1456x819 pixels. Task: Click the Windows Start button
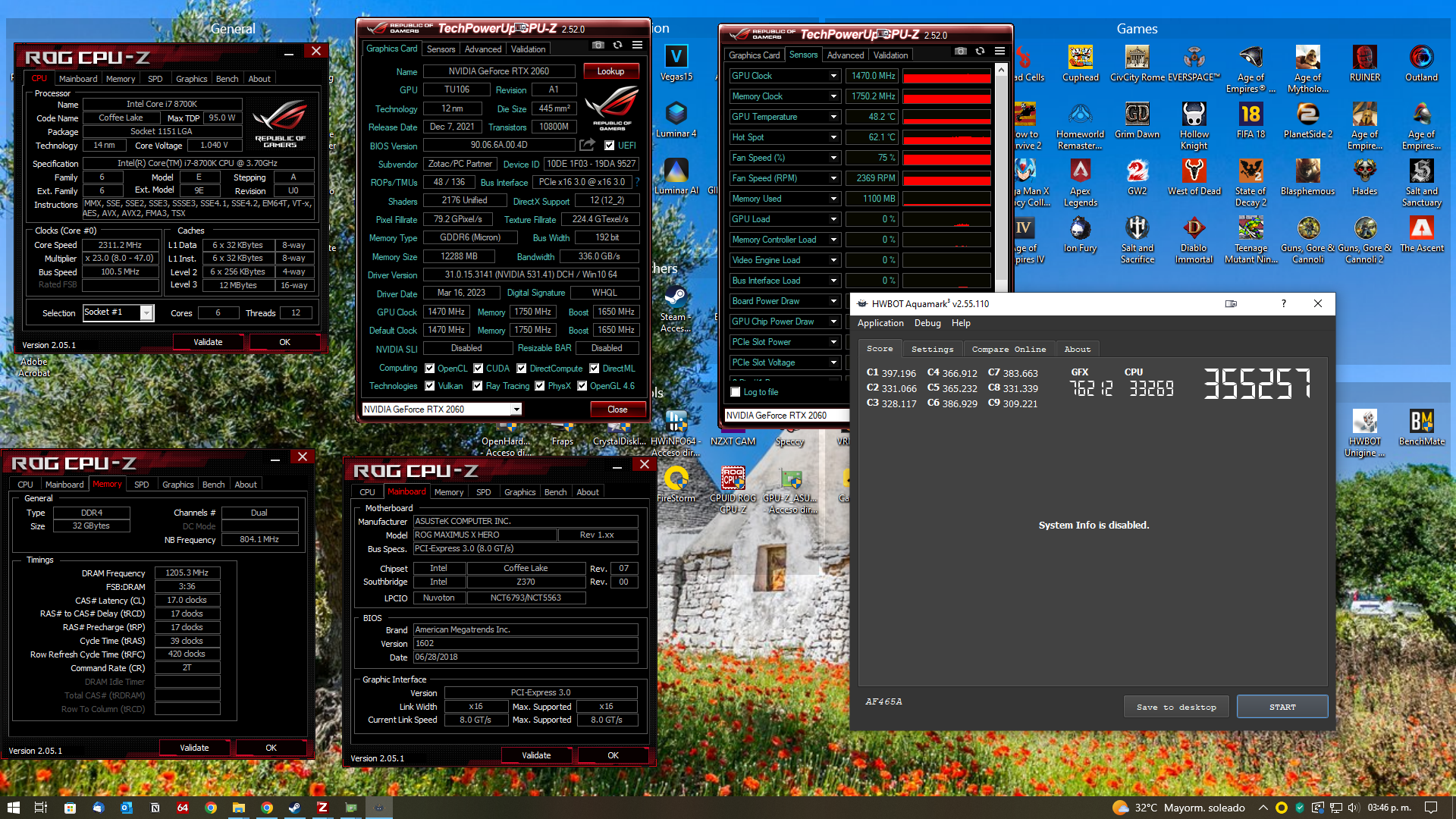(x=13, y=808)
